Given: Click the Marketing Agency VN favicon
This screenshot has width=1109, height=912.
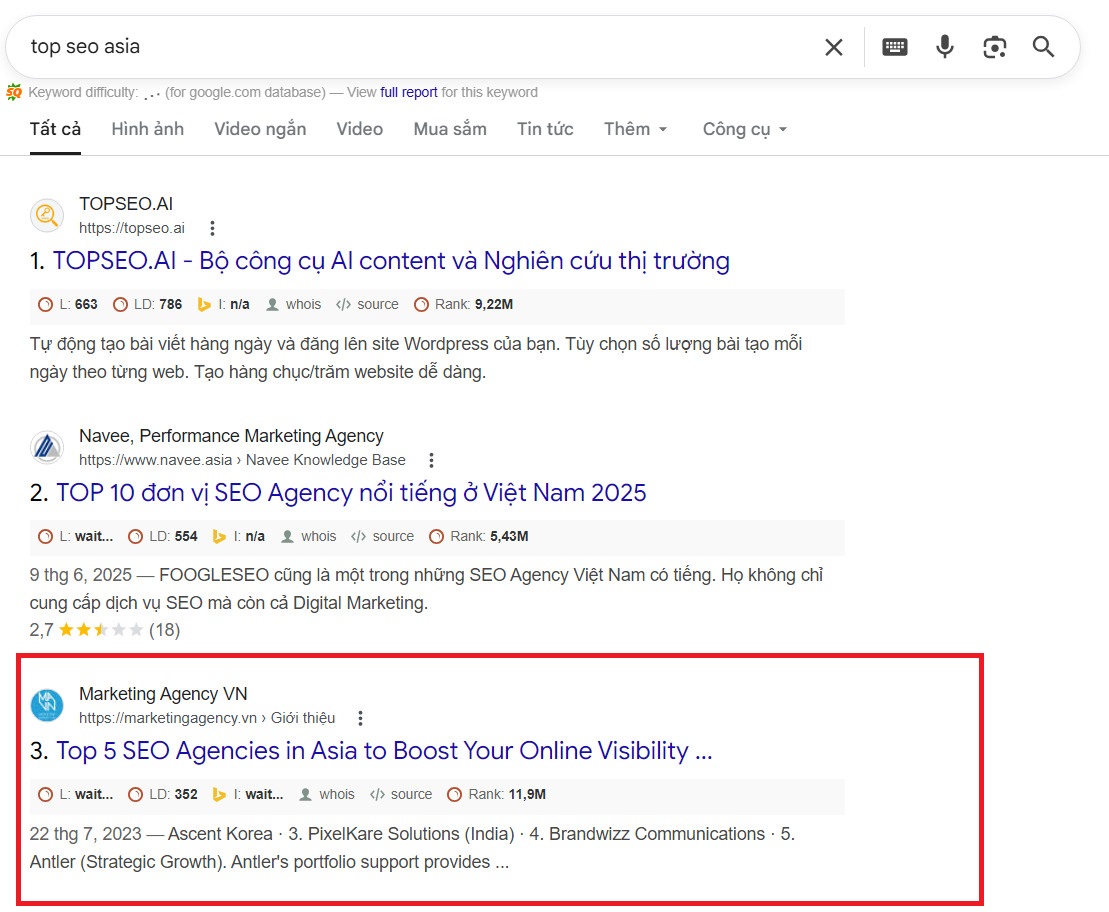Looking at the screenshot, I should (x=47, y=705).
